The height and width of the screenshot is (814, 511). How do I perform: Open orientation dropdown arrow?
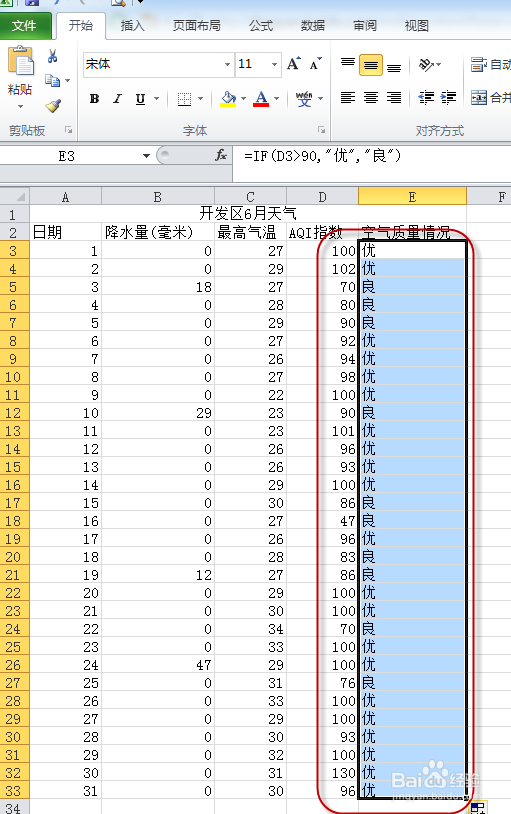[439, 64]
